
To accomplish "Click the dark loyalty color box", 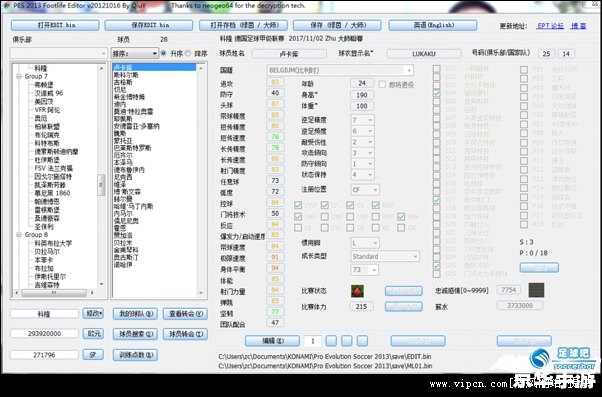I will pyautogui.click(x=536, y=290).
